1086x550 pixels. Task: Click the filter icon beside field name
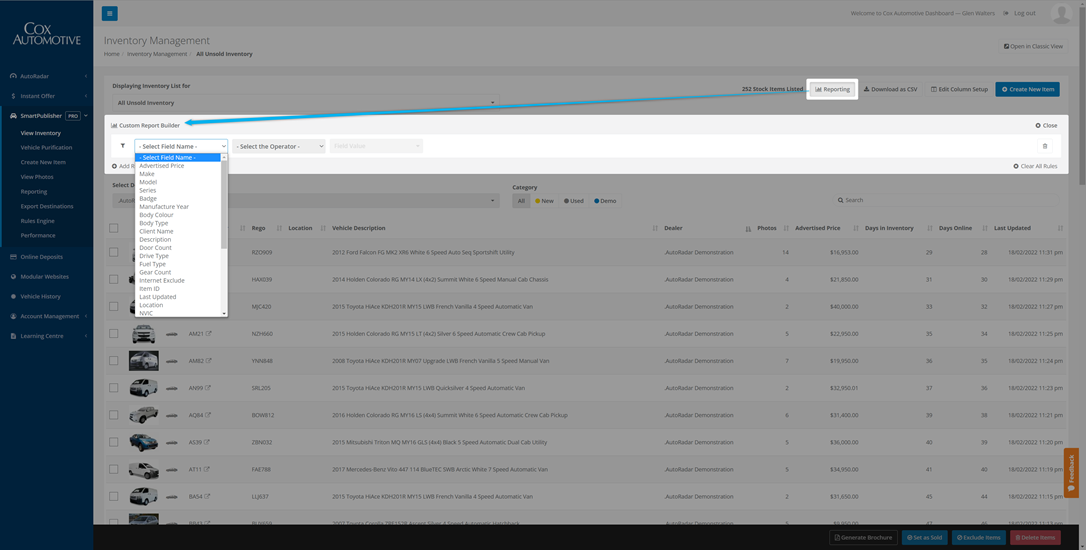click(x=123, y=146)
